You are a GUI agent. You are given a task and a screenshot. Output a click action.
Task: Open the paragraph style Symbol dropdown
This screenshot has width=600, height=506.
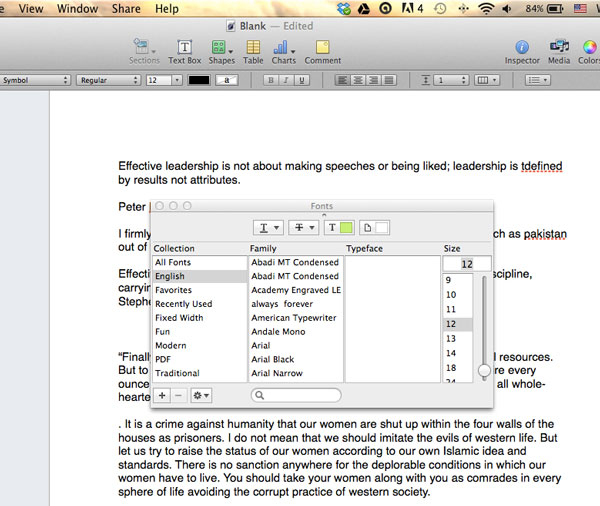[34, 80]
